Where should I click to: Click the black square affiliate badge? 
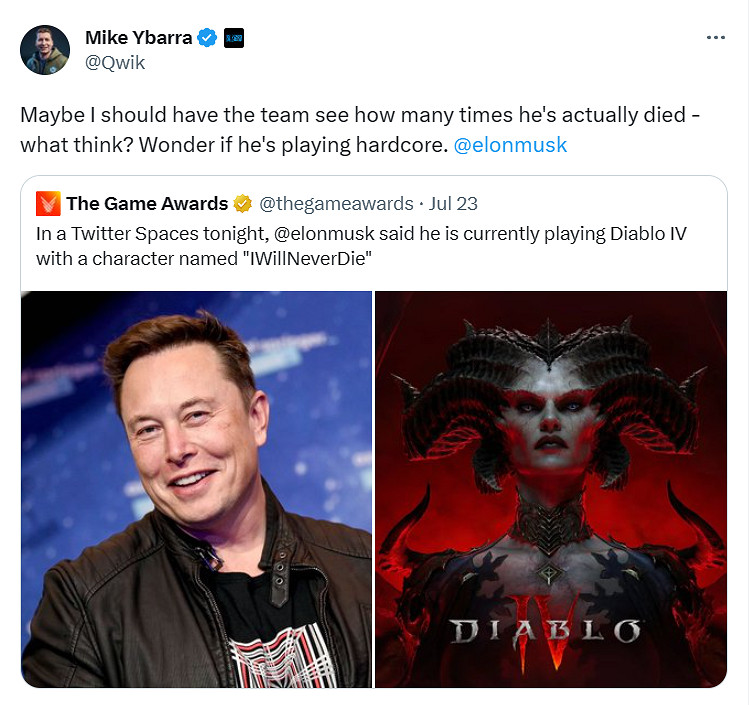tap(234, 38)
